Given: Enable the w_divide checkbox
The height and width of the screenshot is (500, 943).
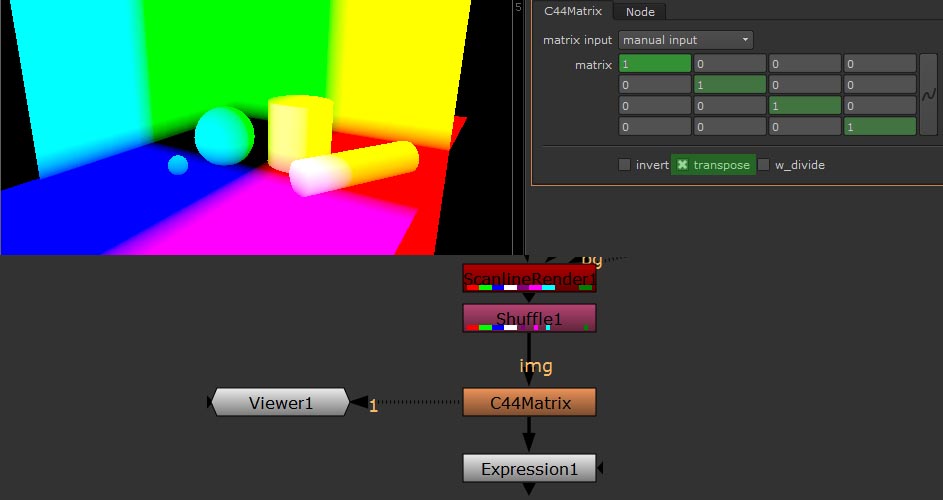Looking at the screenshot, I should pos(764,165).
